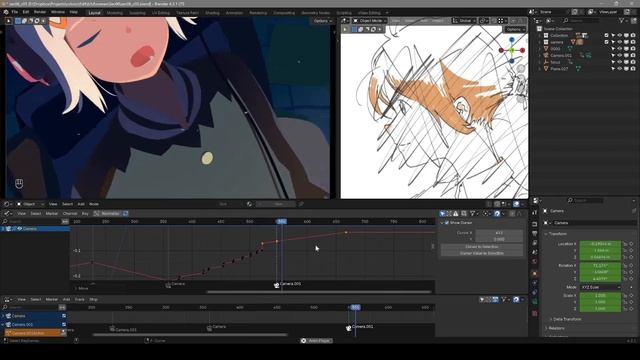The width and height of the screenshot is (640, 360).
Task: Open the graph editor's editor type icon
Action: click(x=8, y=213)
